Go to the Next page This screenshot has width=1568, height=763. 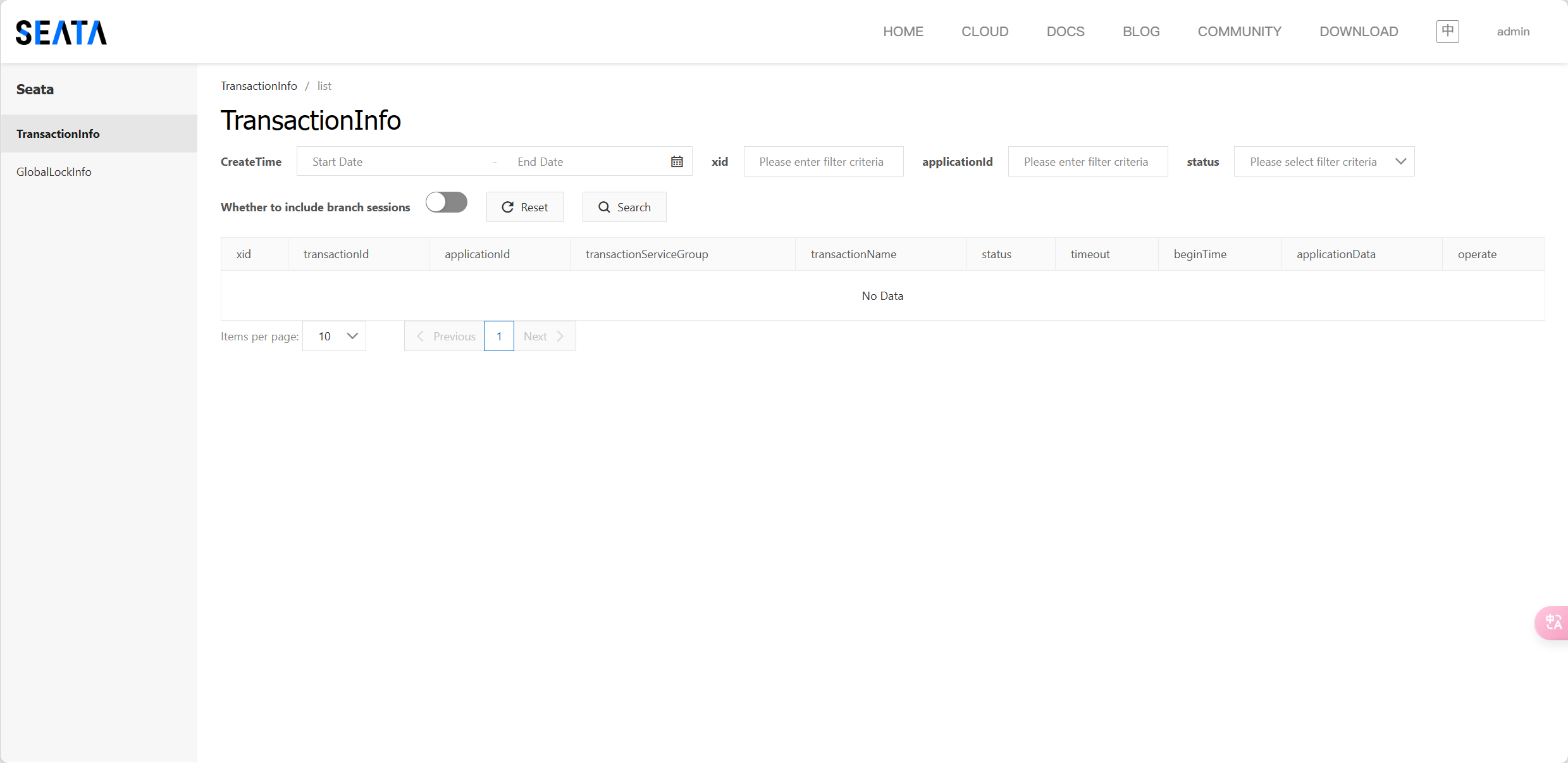(544, 337)
